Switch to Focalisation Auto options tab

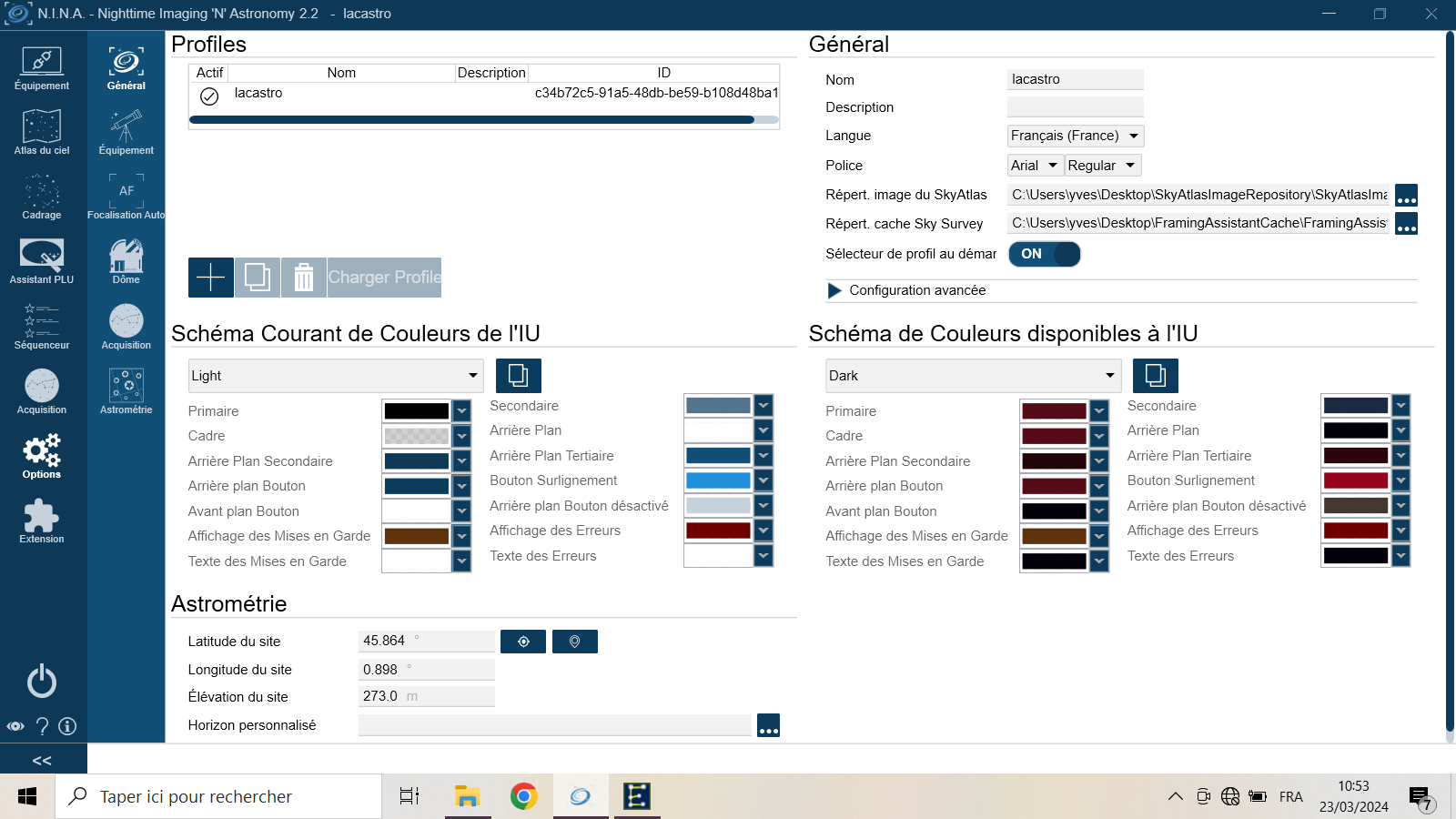(x=126, y=197)
